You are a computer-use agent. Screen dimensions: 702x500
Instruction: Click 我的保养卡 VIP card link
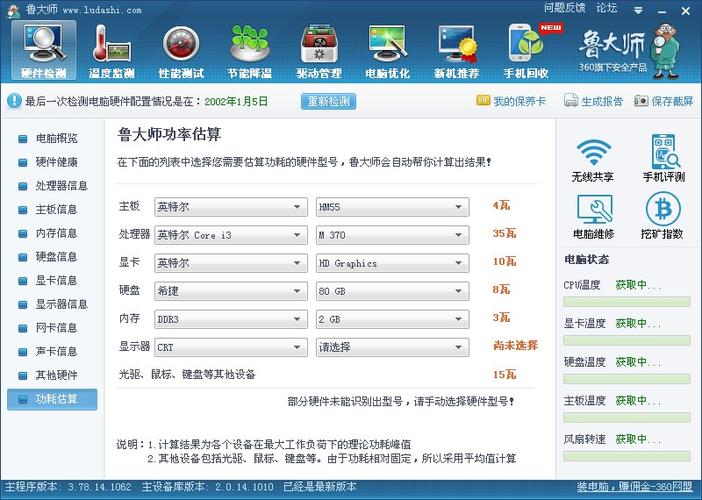[511, 101]
